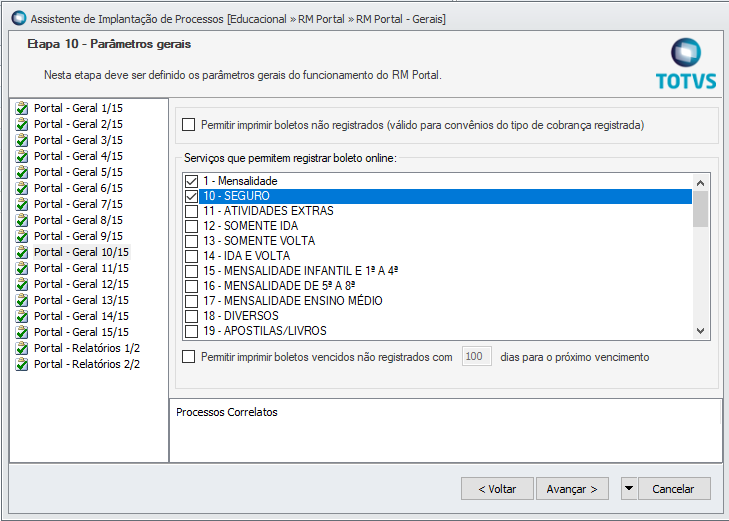The height and width of the screenshot is (521, 729).
Task: Uncheck the 1 - Mensalidade service
Action: (191, 181)
